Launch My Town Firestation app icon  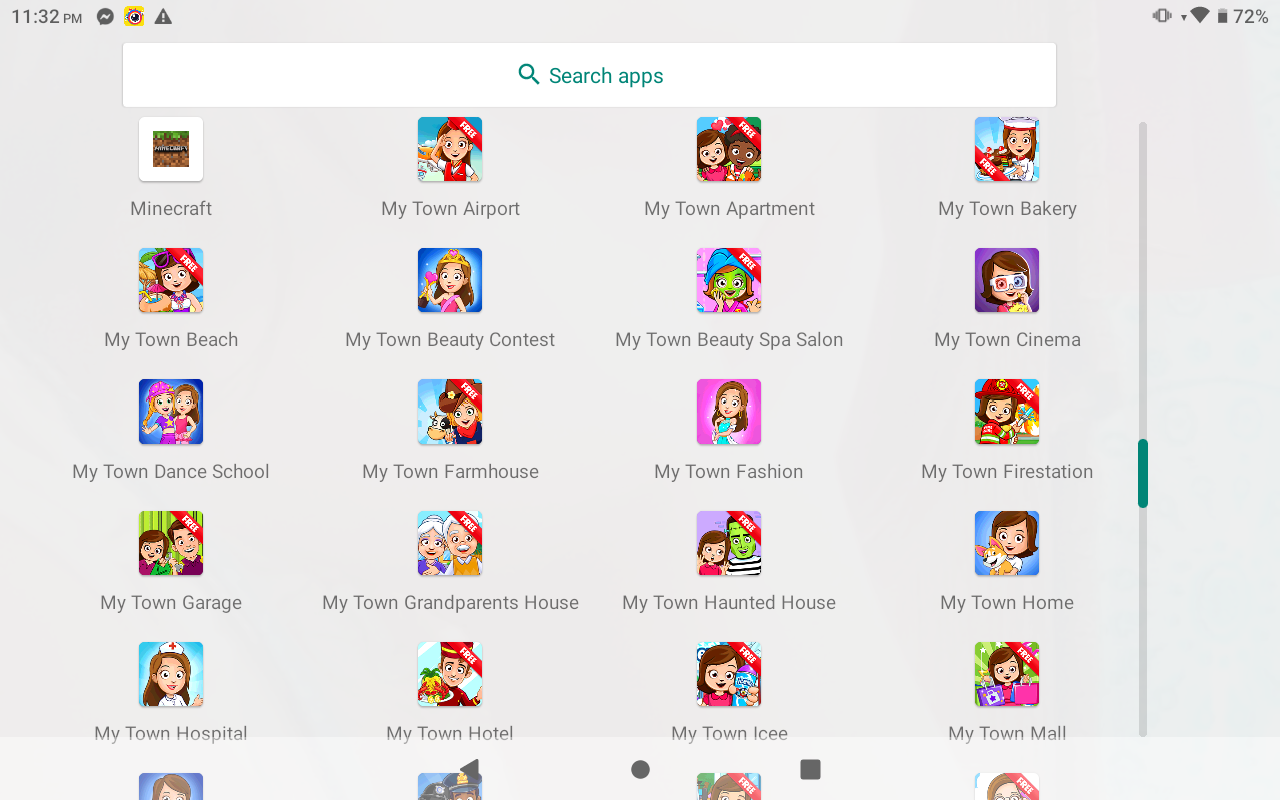[x=1007, y=411]
